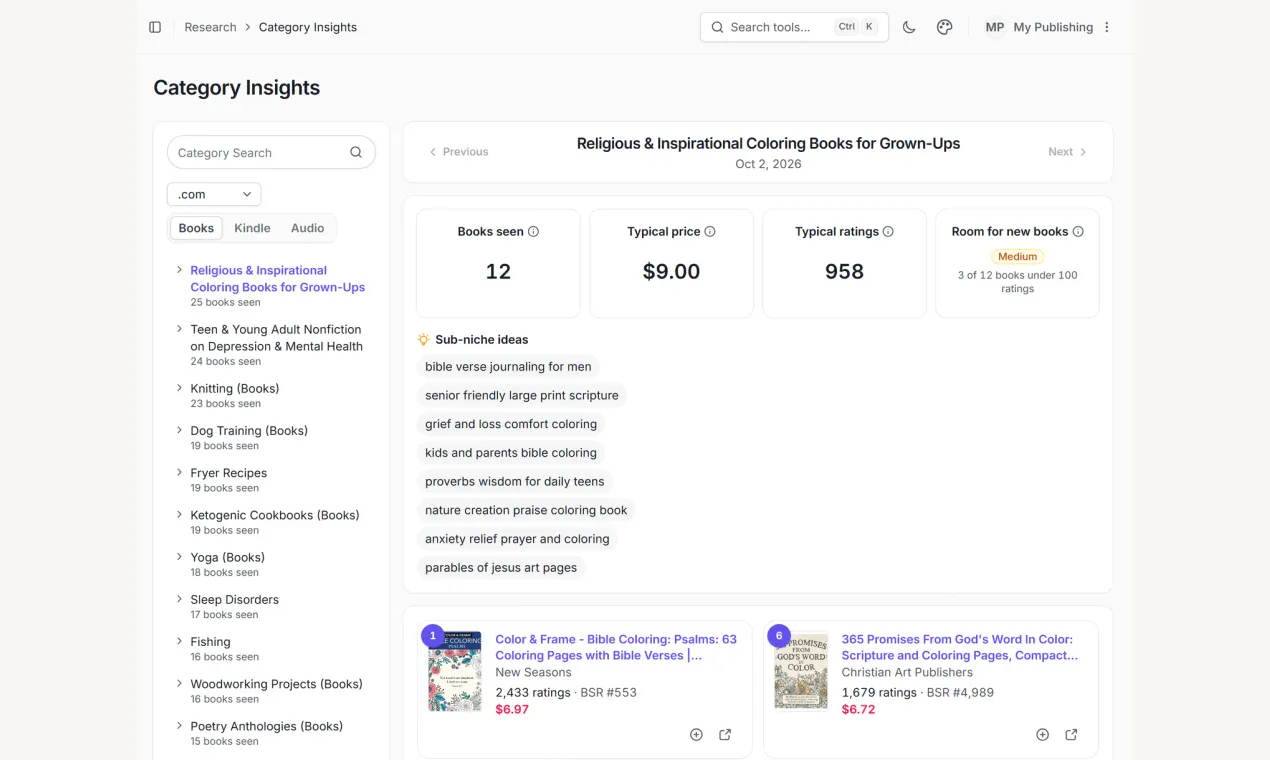The height and width of the screenshot is (760, 1270).
Task: Expand Religious & Inspirational Coloring Books category
Action: click(179, 270)
